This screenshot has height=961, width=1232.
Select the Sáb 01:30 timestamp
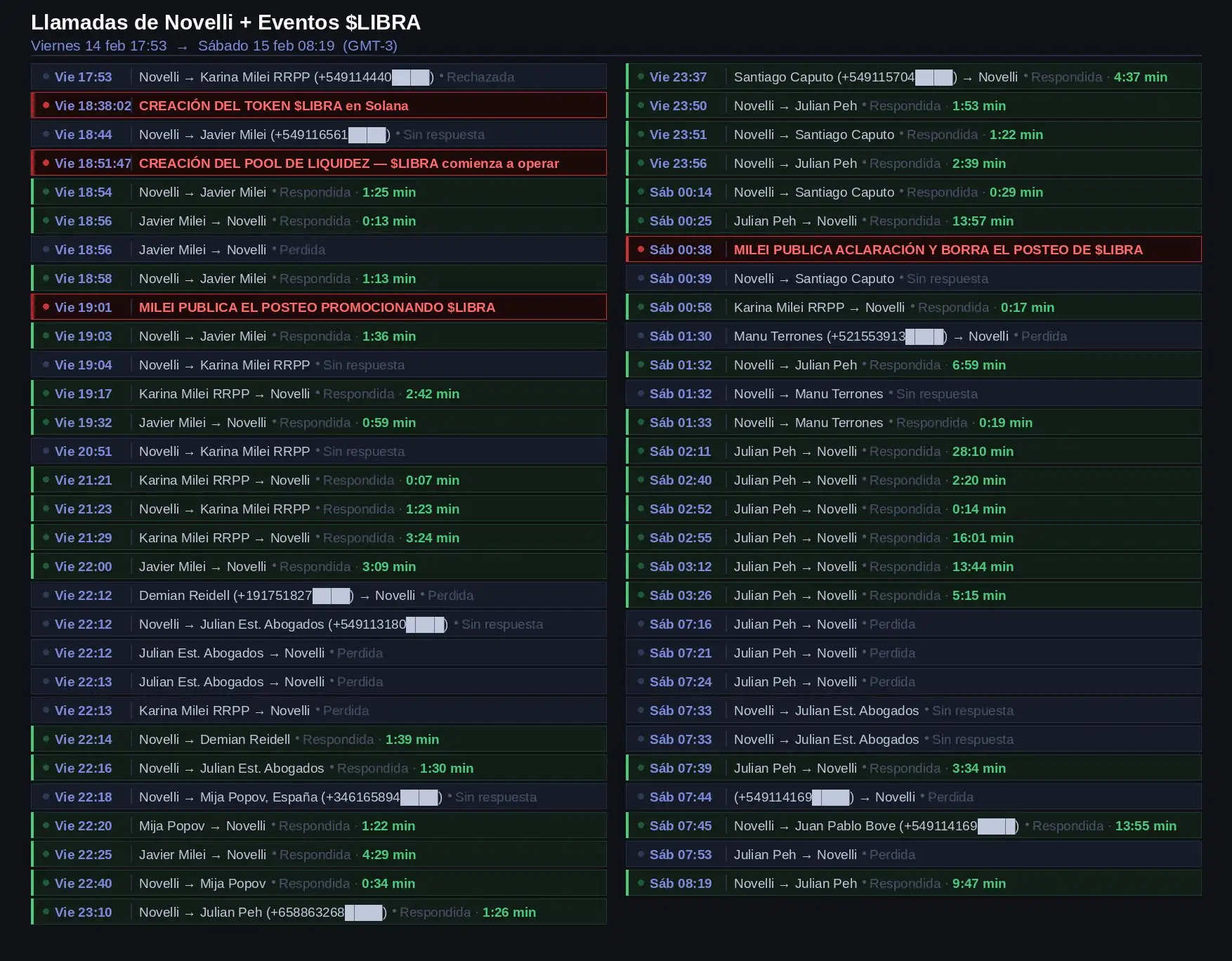680,336
